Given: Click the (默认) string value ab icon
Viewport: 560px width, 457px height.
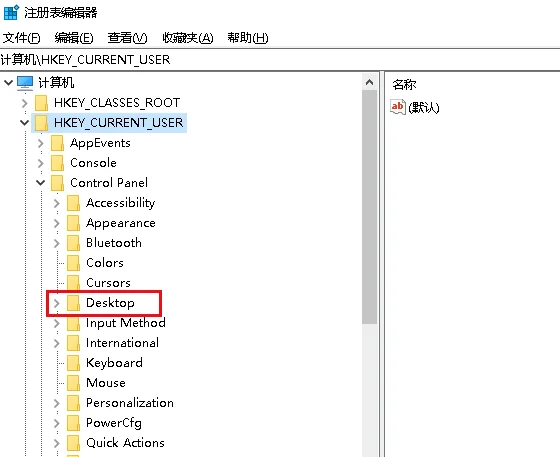Looking at the screenshot, I should 398,107.
